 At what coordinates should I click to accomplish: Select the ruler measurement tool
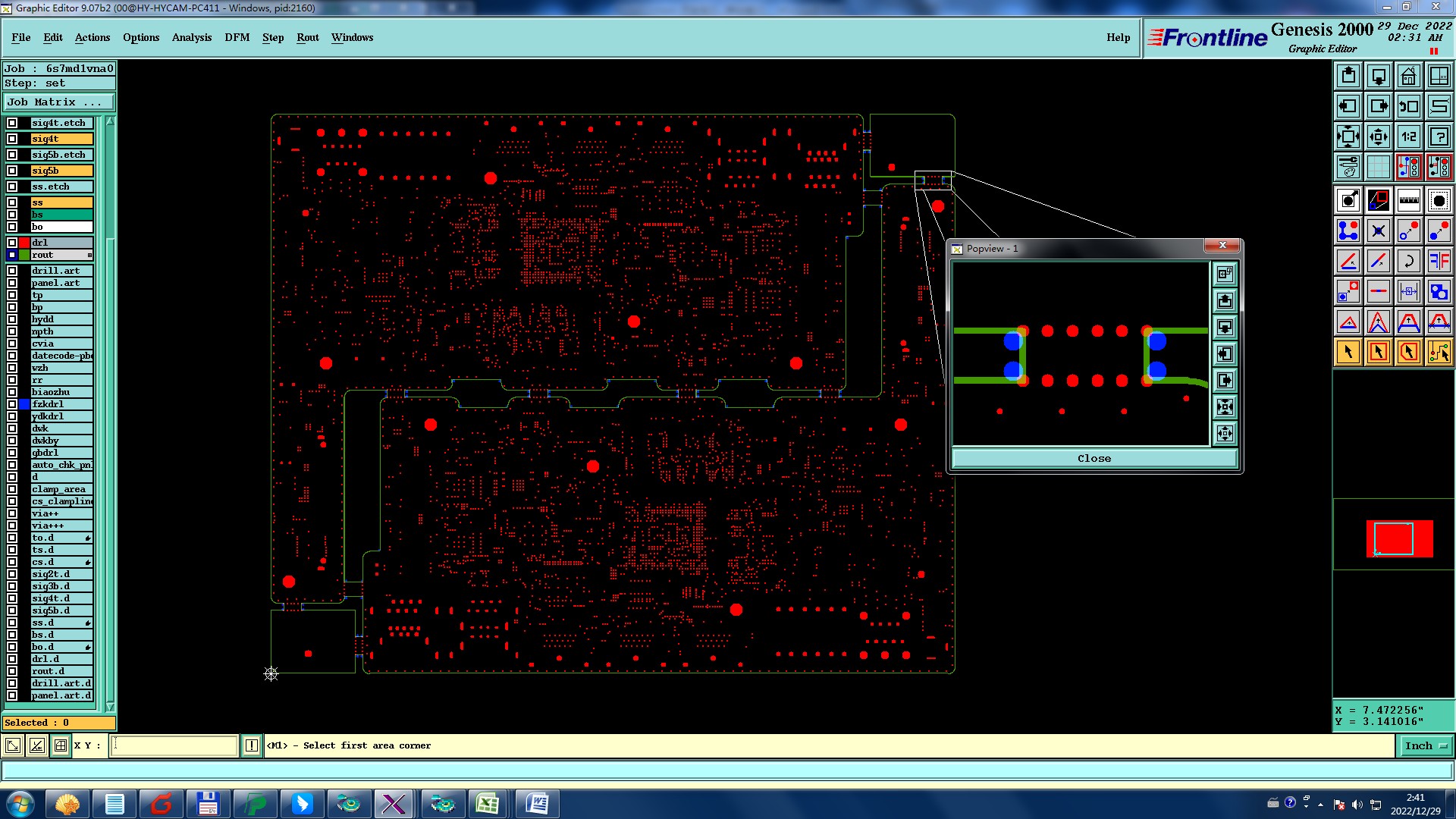[1408, 201]
